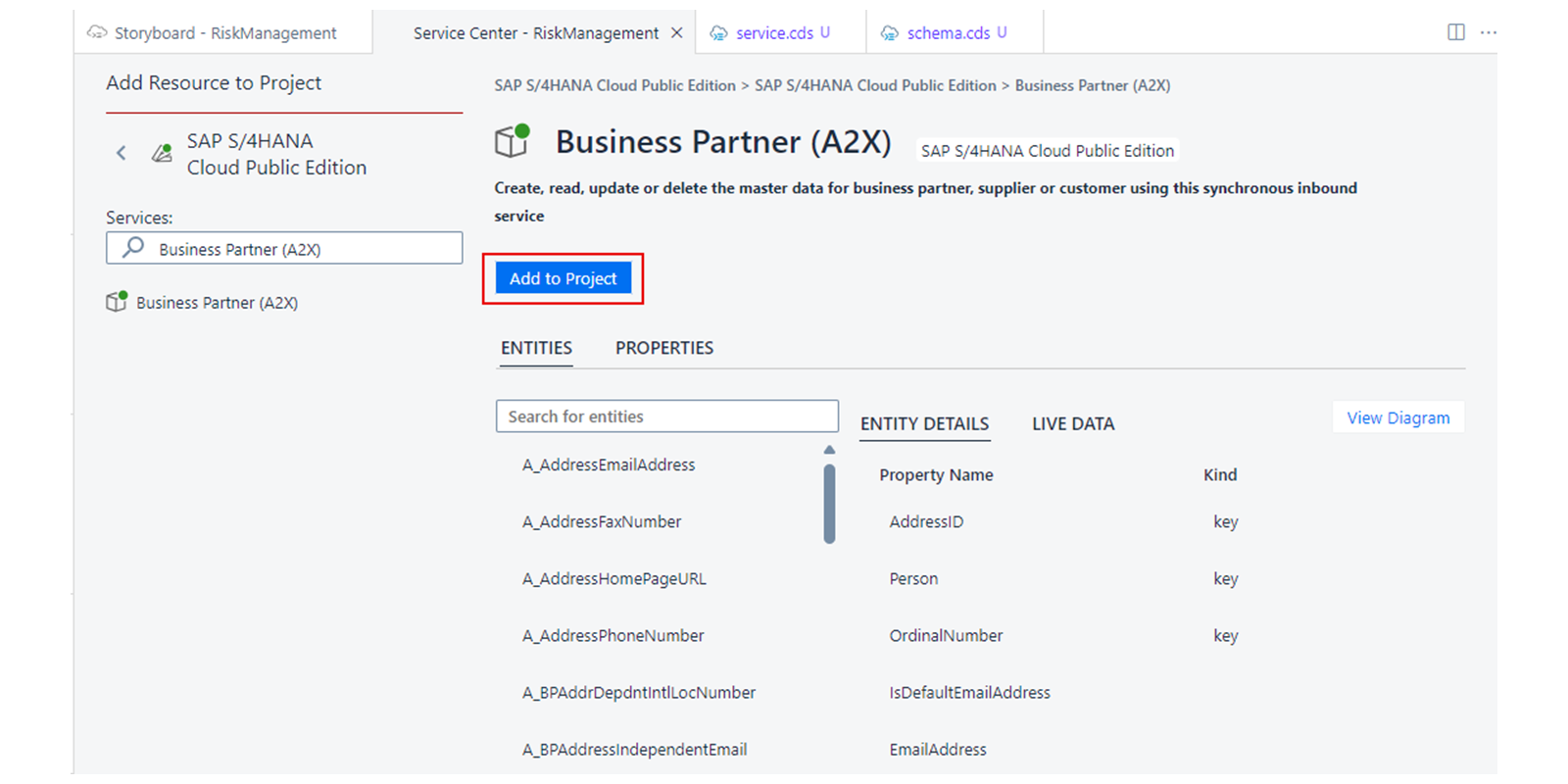Click the service description paragraph text
This screenshot has width=1568, height=784.
(925, 202)
